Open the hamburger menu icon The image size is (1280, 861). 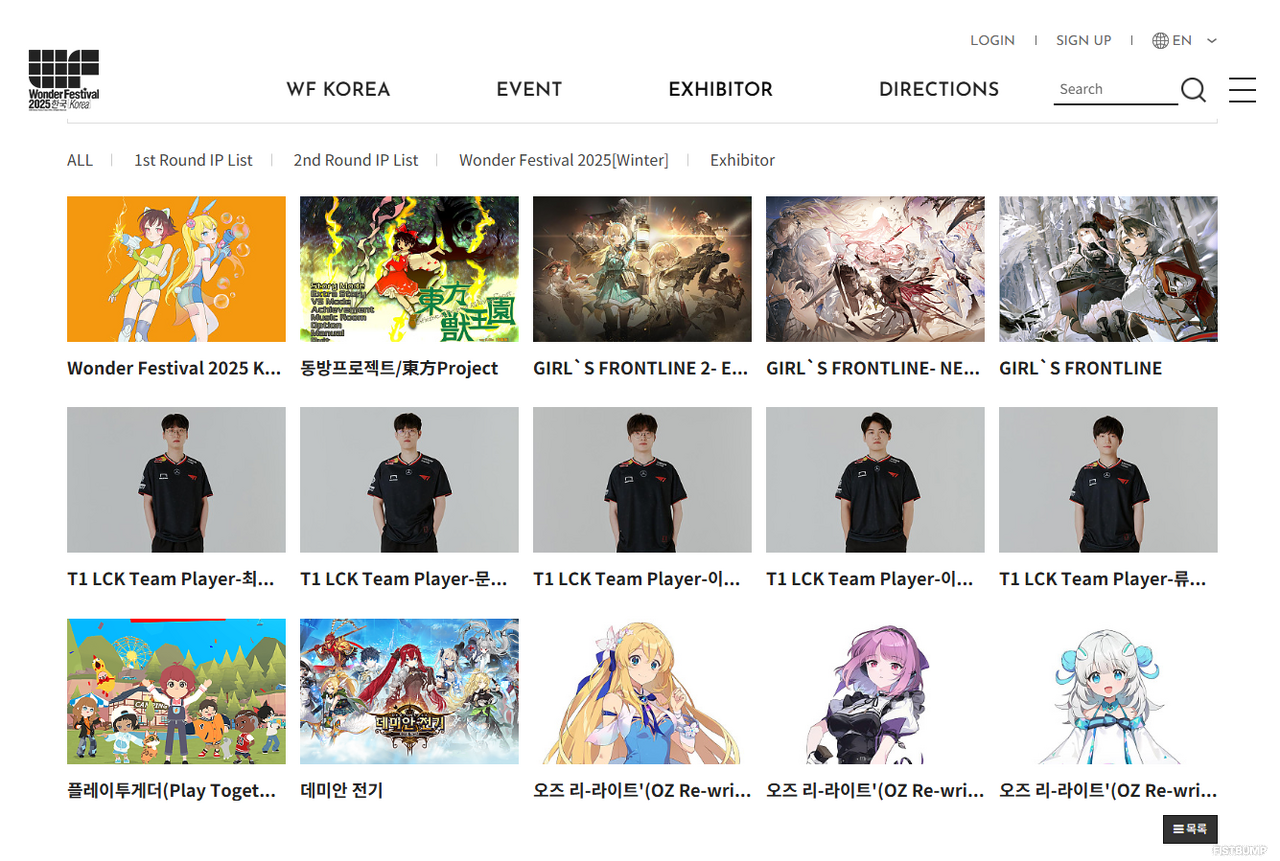tap(1242, 90)
